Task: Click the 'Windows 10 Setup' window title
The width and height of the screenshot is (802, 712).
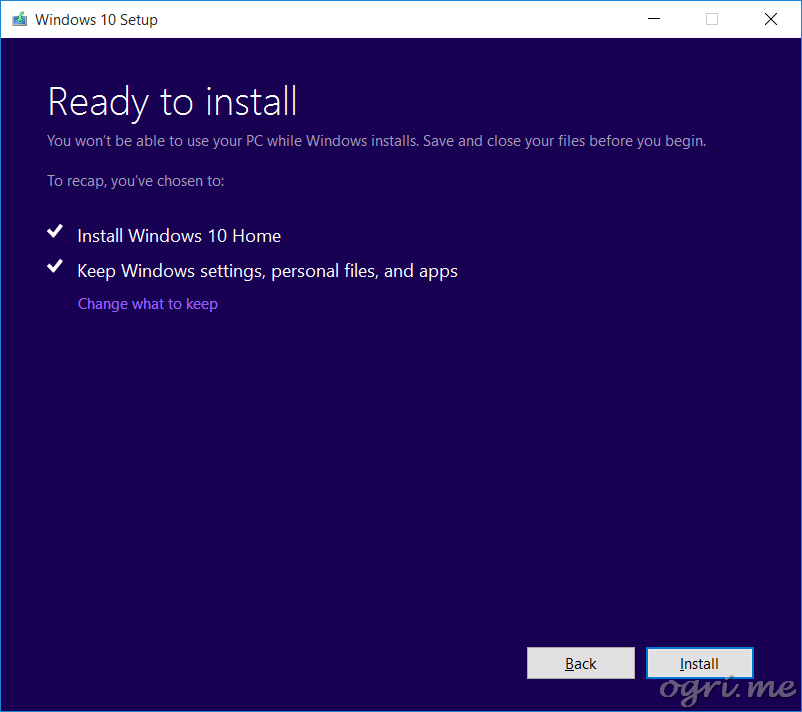Action: tap(96, 19)
